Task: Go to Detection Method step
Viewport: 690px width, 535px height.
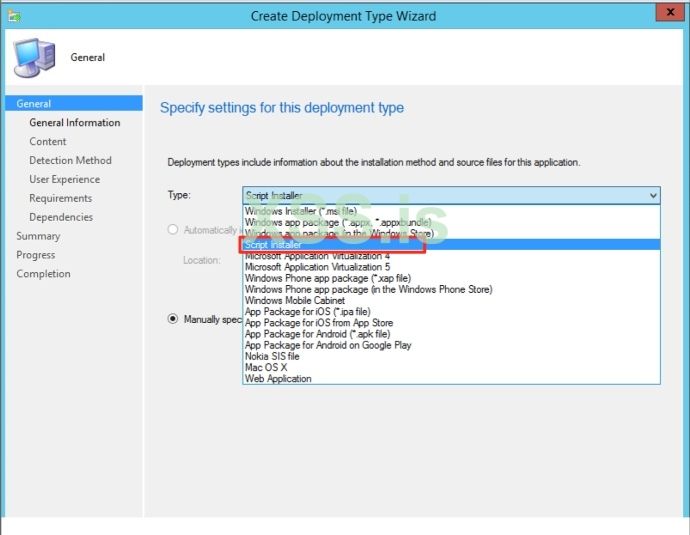Action: pos(70,160)
